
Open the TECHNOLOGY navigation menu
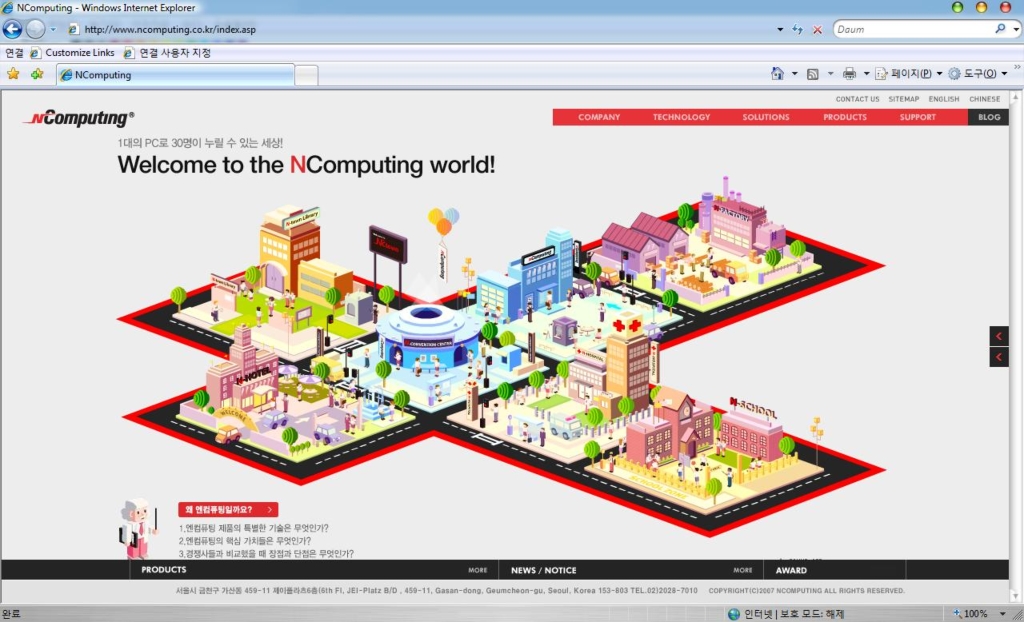coord(681,117)
